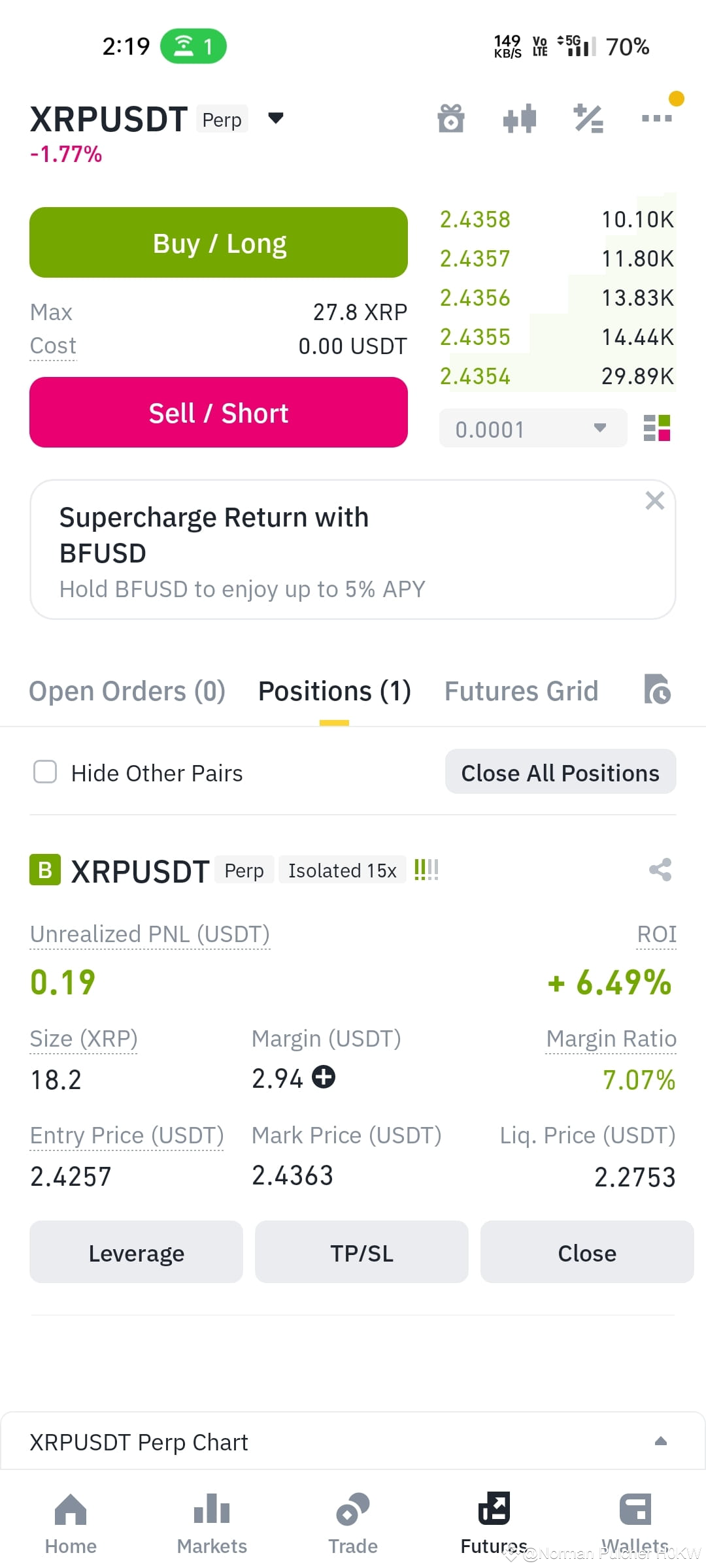Open the TP/SL settings for the position
706x1568 pixels.
pyautogui.click(x=361, y=1252)
